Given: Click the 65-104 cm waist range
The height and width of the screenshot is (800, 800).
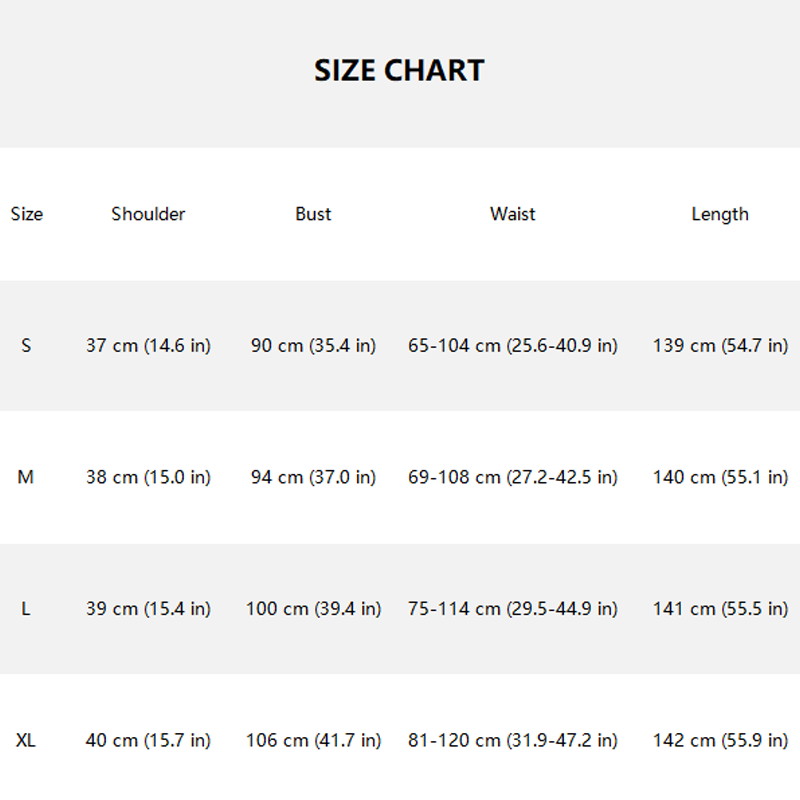Looking at the screenshot, I should tap(512, 346).
